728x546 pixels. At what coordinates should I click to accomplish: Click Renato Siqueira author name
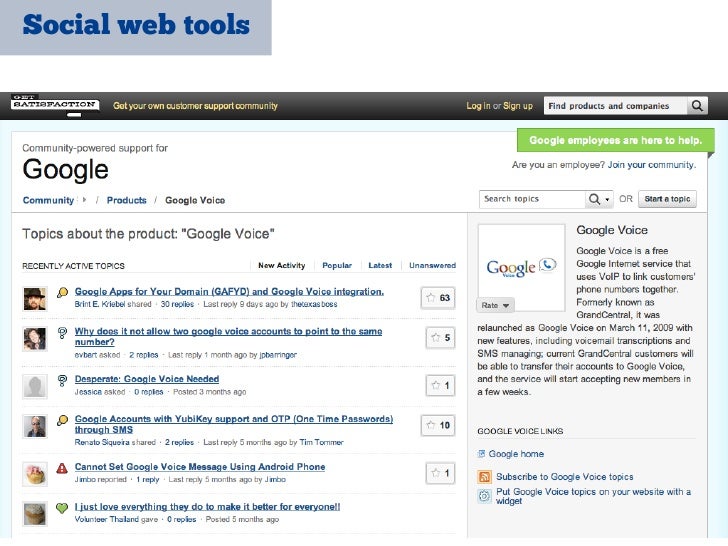pos(102,442)
